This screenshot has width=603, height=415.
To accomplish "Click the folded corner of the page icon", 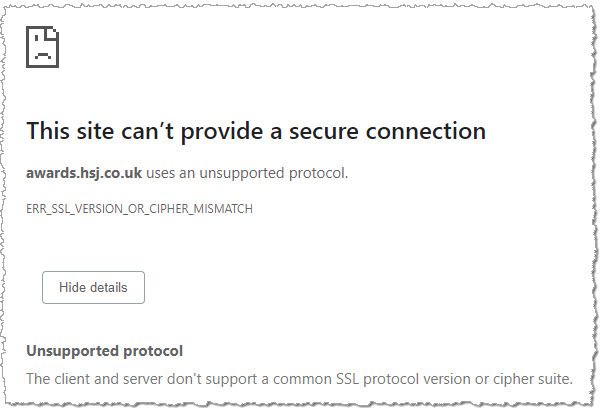I will (53, 32).
